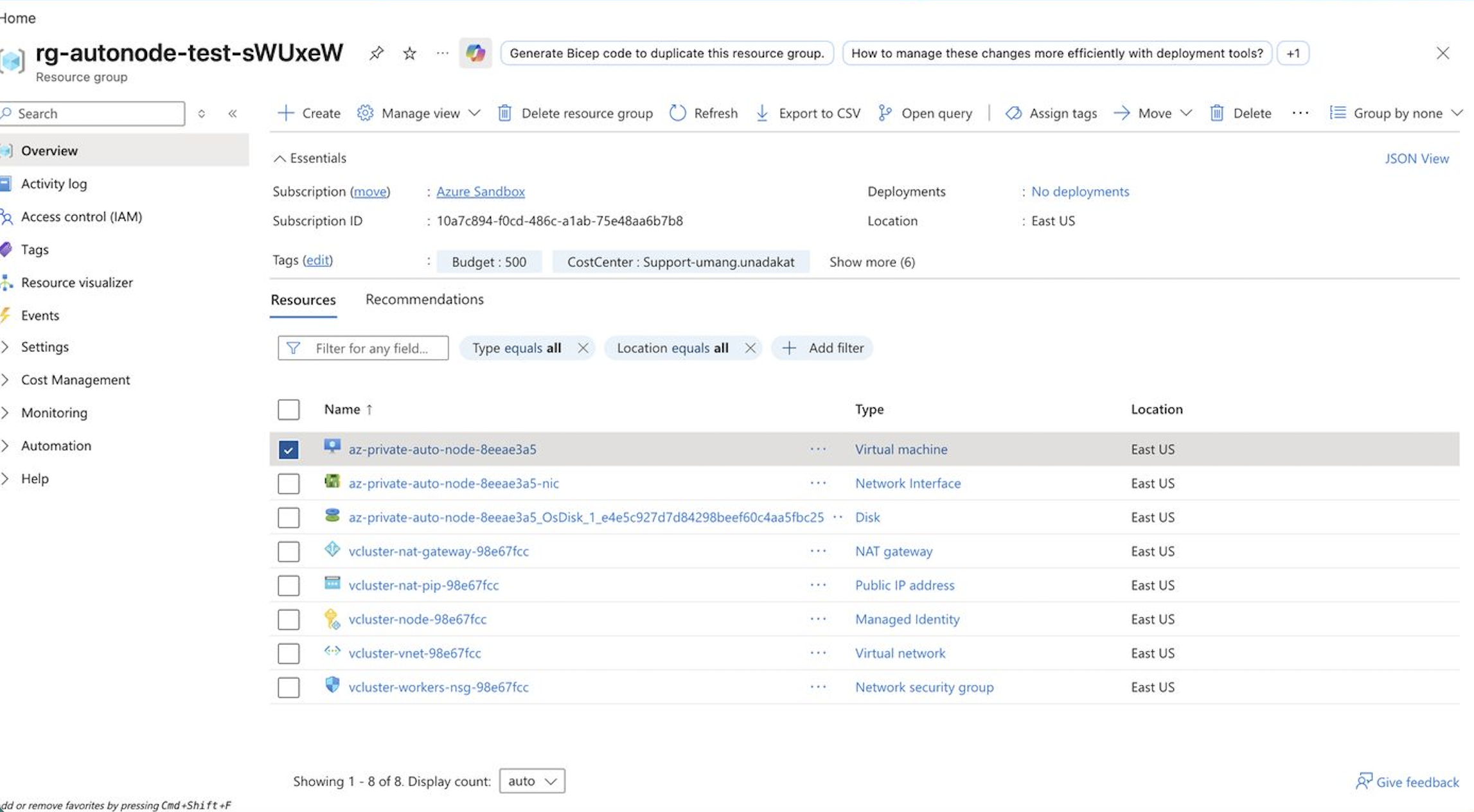Uncheck az-private-auto-node-8eeae3a5 virtual machine
Image resolution: width=1474 pixels, height=812 pixels.
(x=289, y=450)
